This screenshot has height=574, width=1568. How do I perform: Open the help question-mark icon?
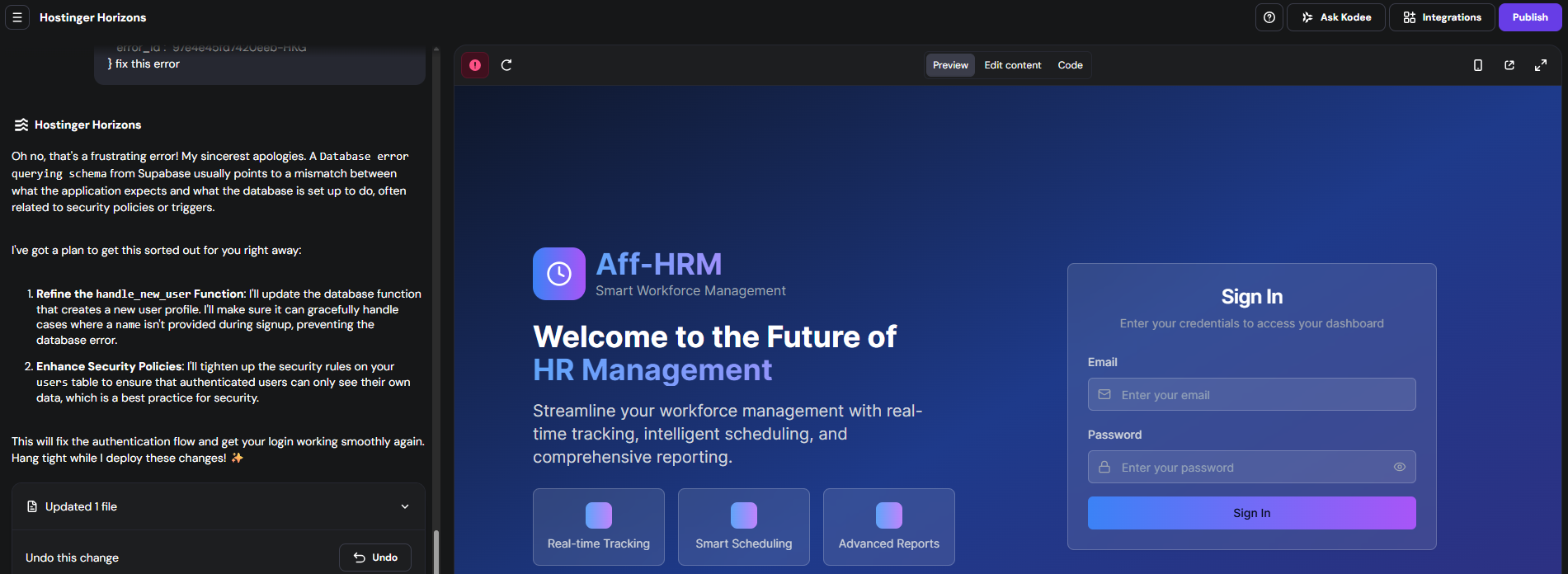point(1269,17)
